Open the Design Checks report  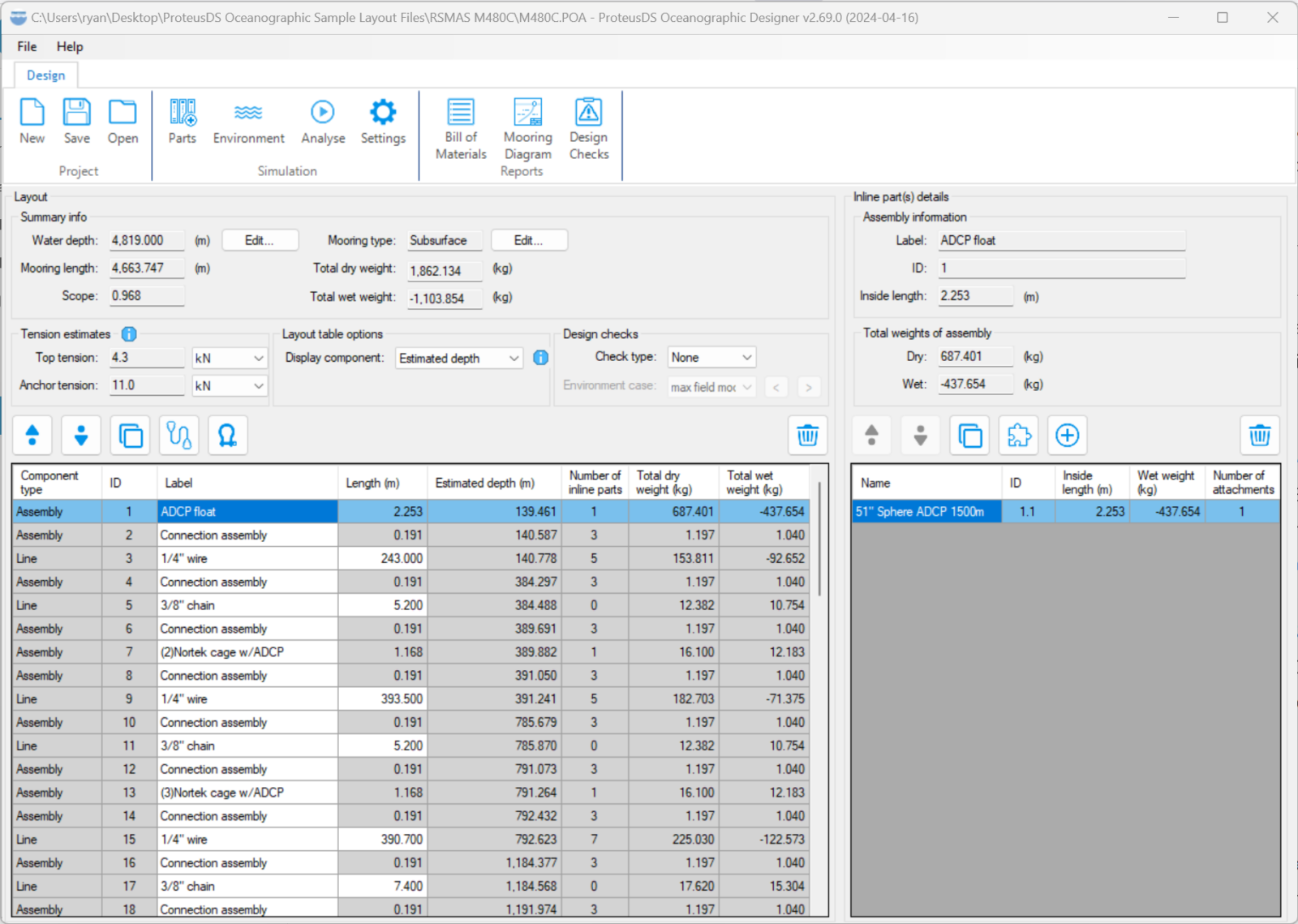(589, 128)
